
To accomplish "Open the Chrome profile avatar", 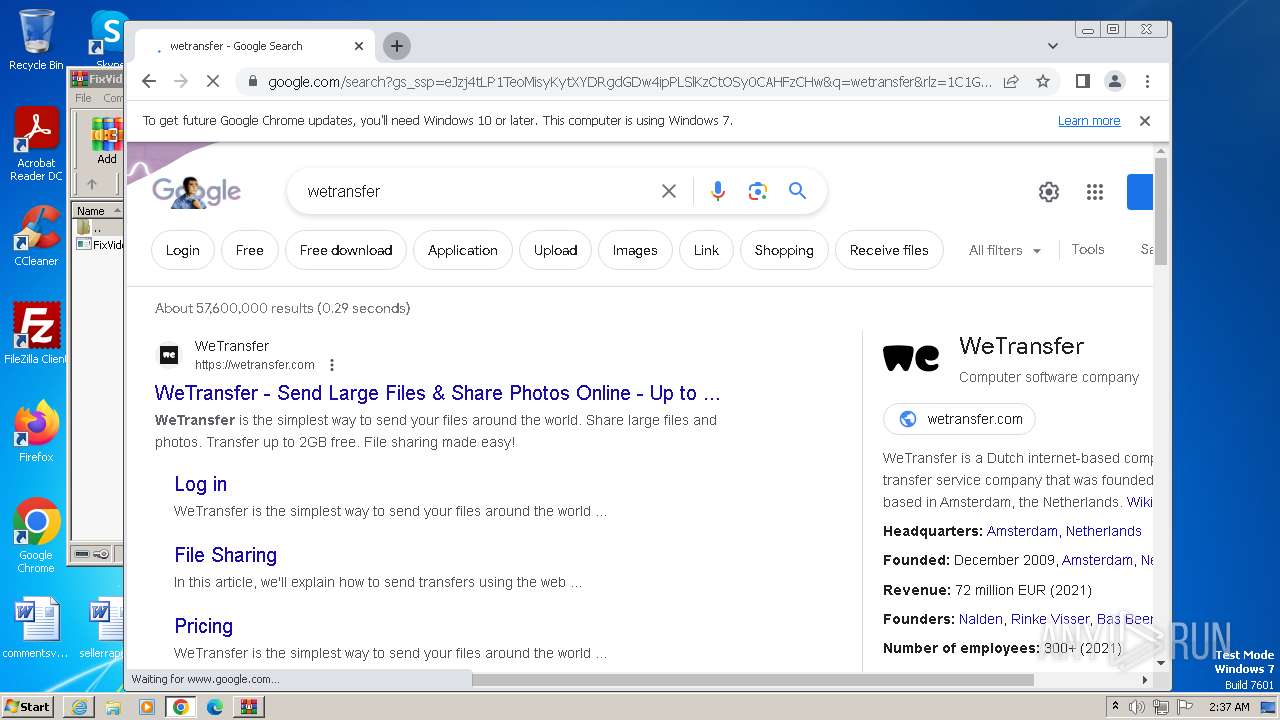I will [x=1114, y=81].
